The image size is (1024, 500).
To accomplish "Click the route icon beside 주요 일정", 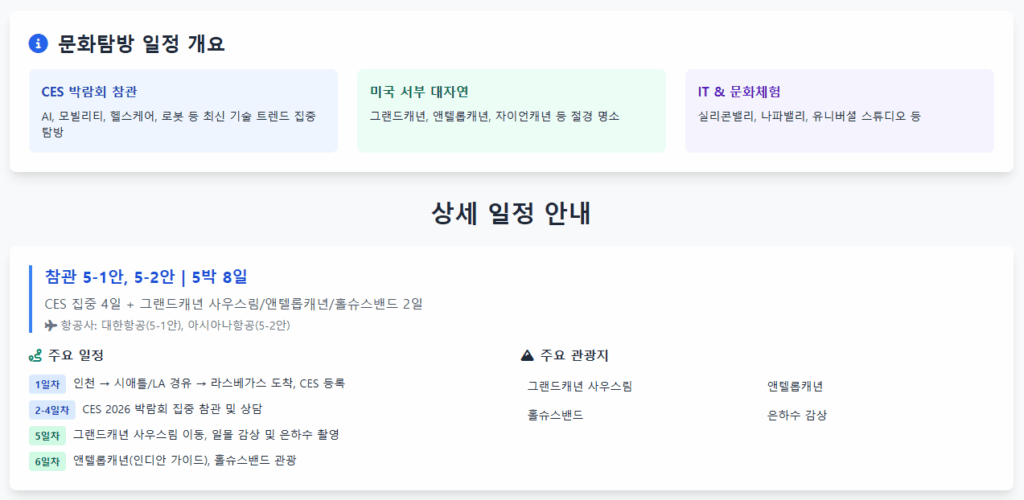I will (x=35, y=356).
